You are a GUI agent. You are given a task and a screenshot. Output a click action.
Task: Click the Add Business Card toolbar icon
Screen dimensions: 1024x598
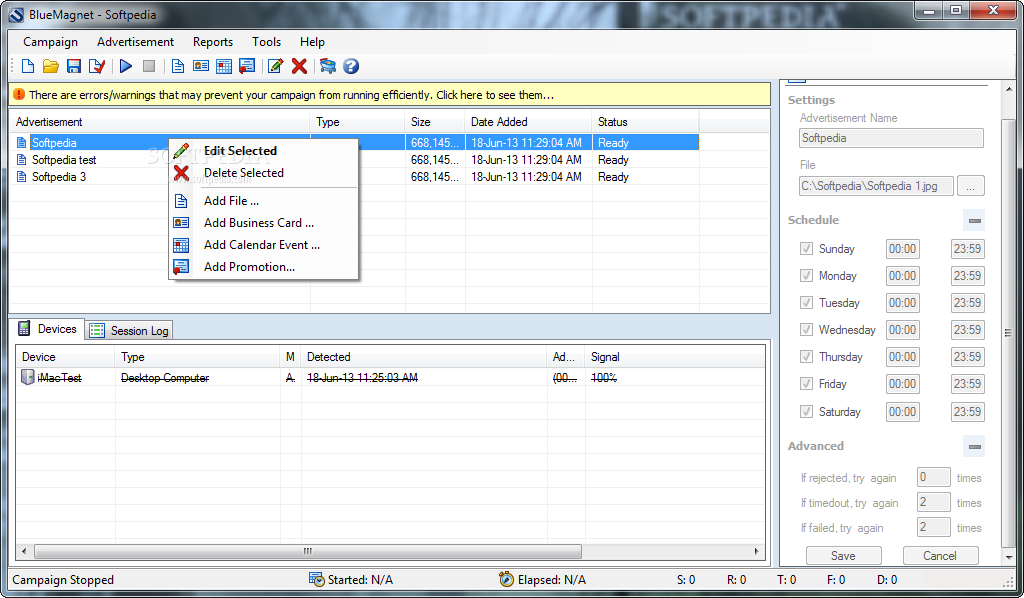201,66
